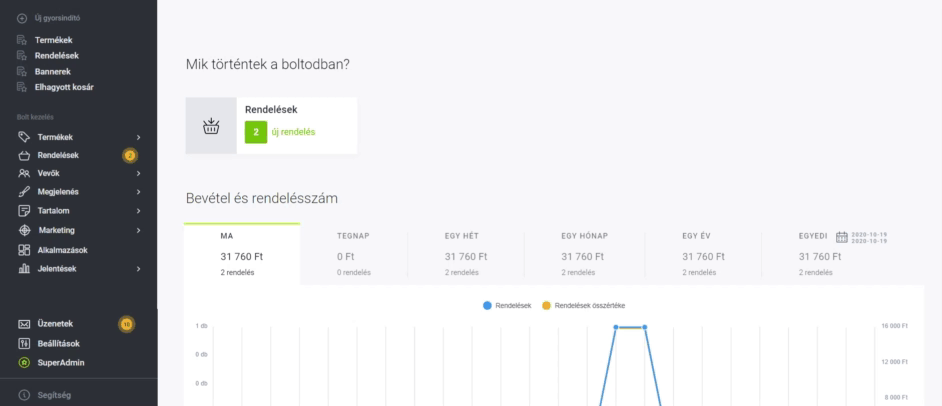Viewport: 942px width, 406px height.
Task: Open the Elhagyott kosár shortcut
Action: (64, 87)
